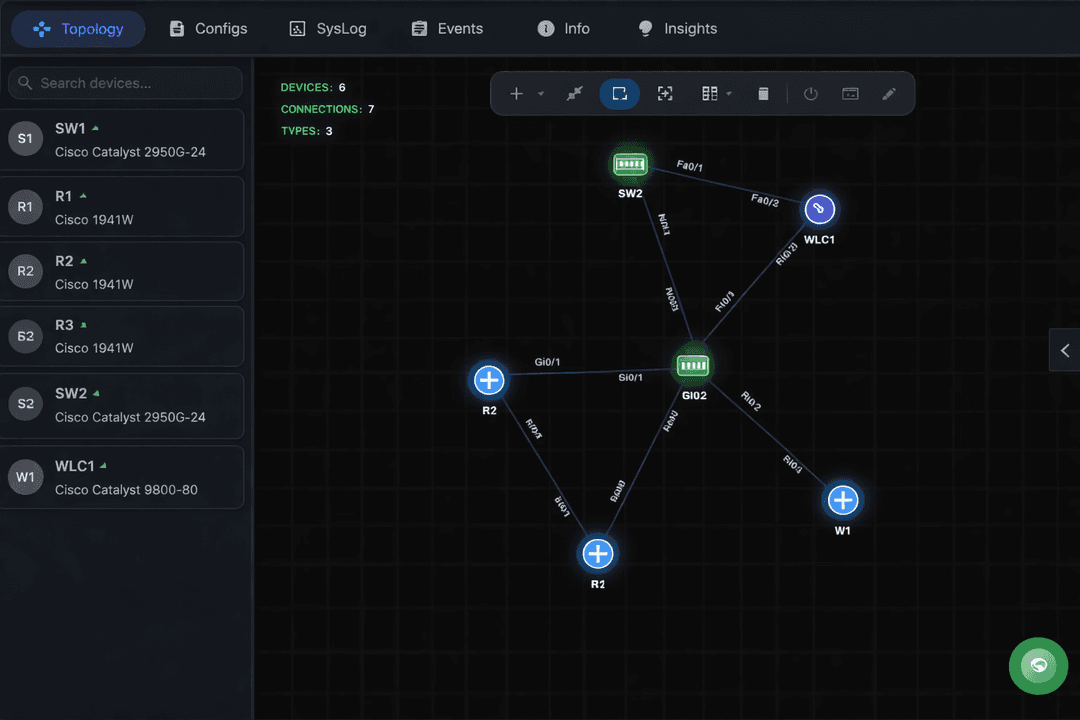Open the console terminal icon
This screenshot has width=1080, height=720.
click(850, 94)
